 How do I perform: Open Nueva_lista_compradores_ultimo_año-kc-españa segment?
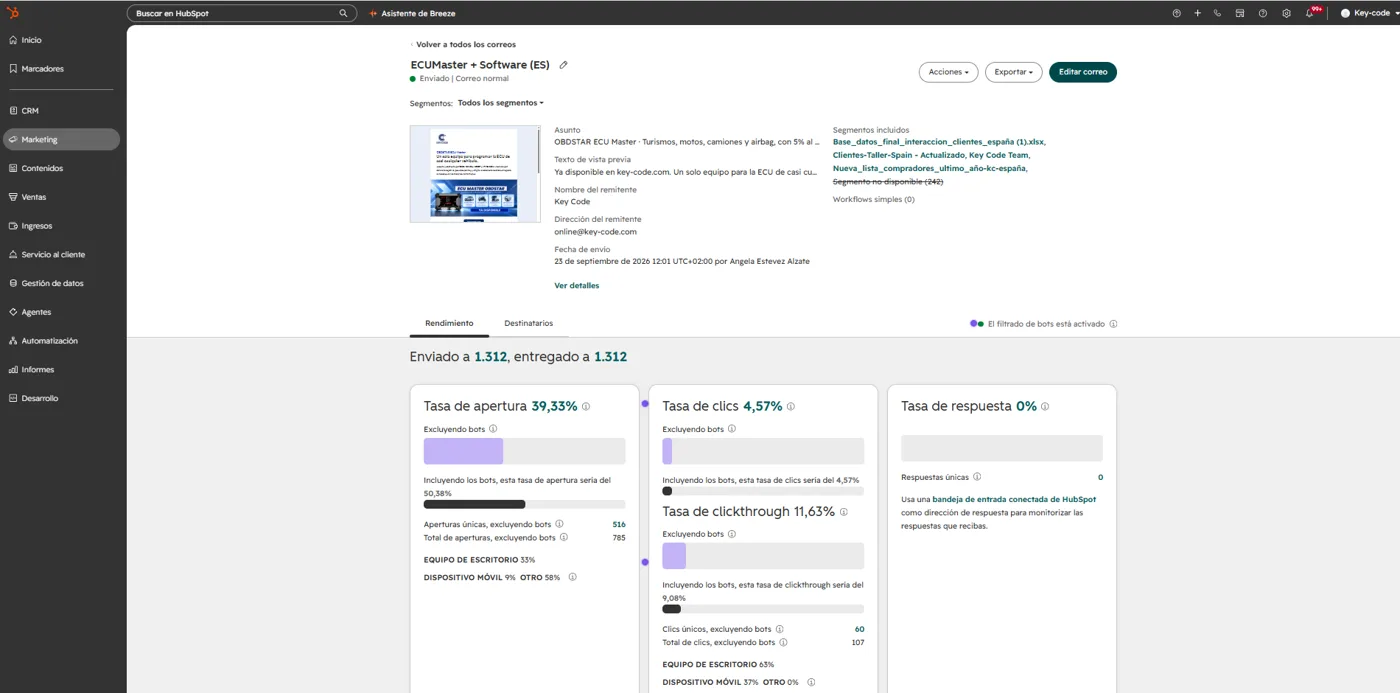[929, 168]
